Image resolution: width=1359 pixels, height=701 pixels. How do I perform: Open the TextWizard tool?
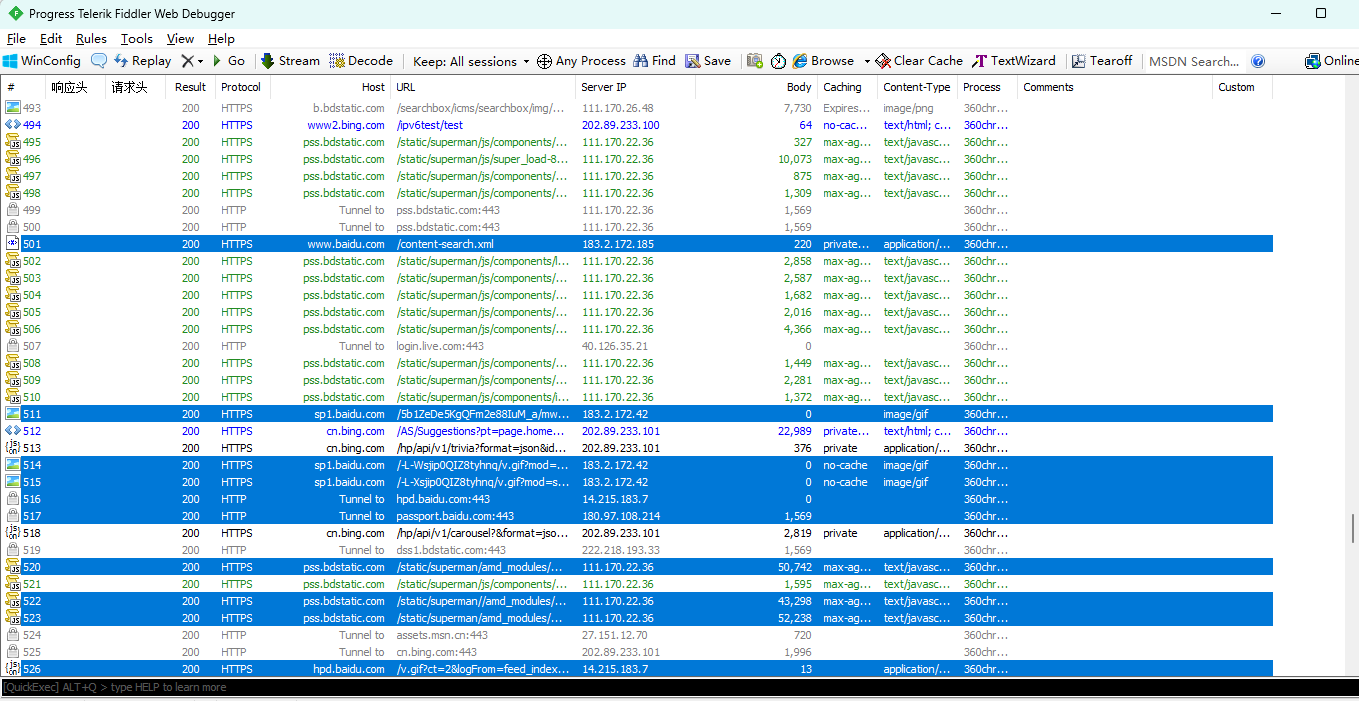click(1014, 61)
